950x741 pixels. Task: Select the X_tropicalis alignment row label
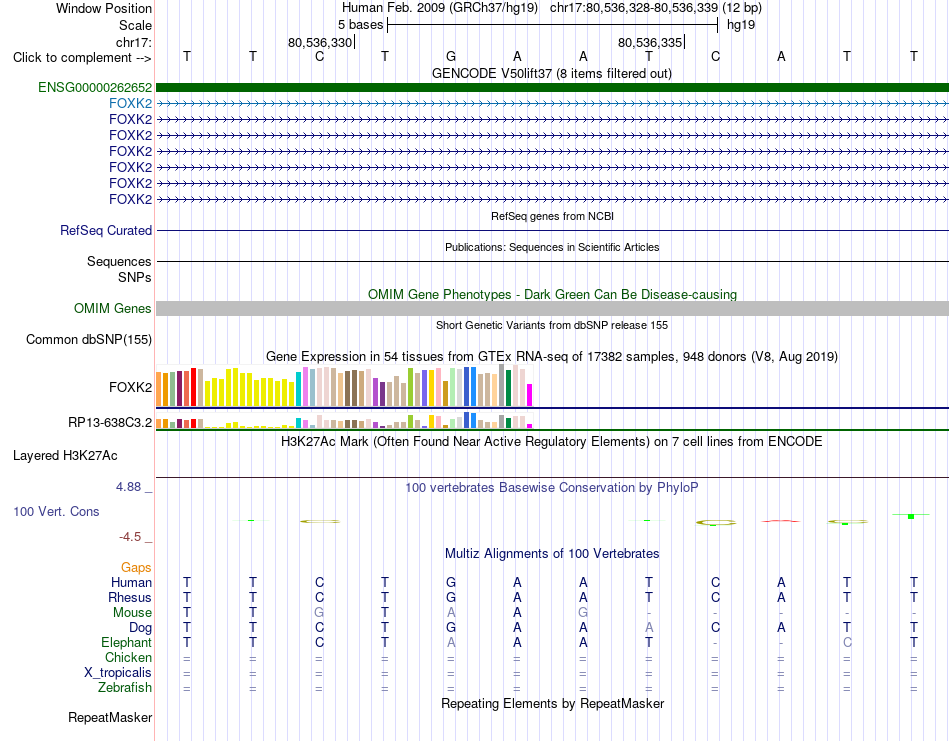118,673
